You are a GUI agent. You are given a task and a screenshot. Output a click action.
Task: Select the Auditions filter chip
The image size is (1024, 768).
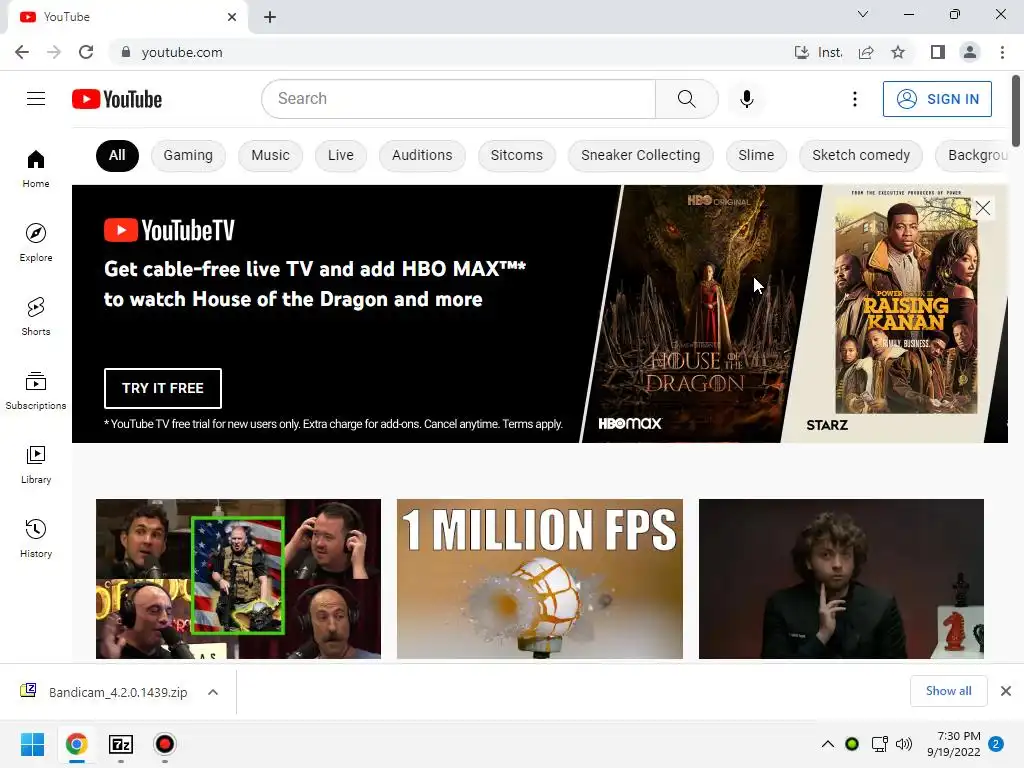pos(422,155)
